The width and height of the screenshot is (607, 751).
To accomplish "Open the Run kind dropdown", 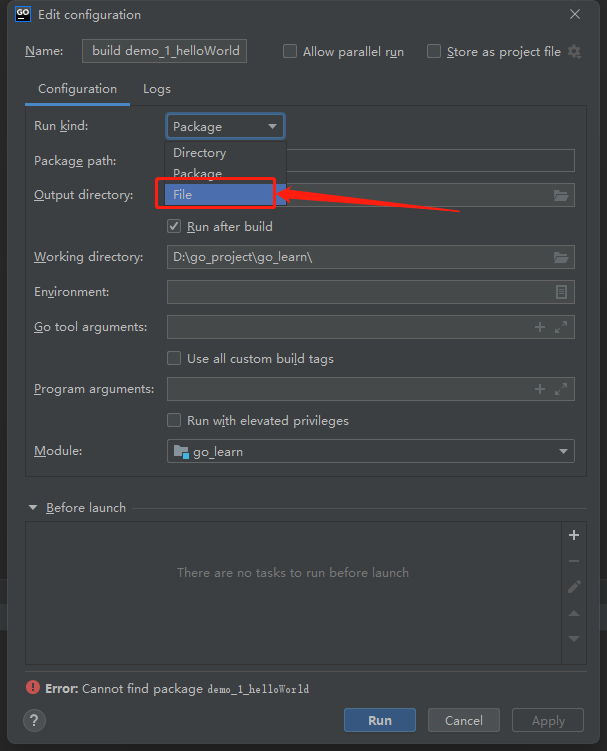I will 225,126.
